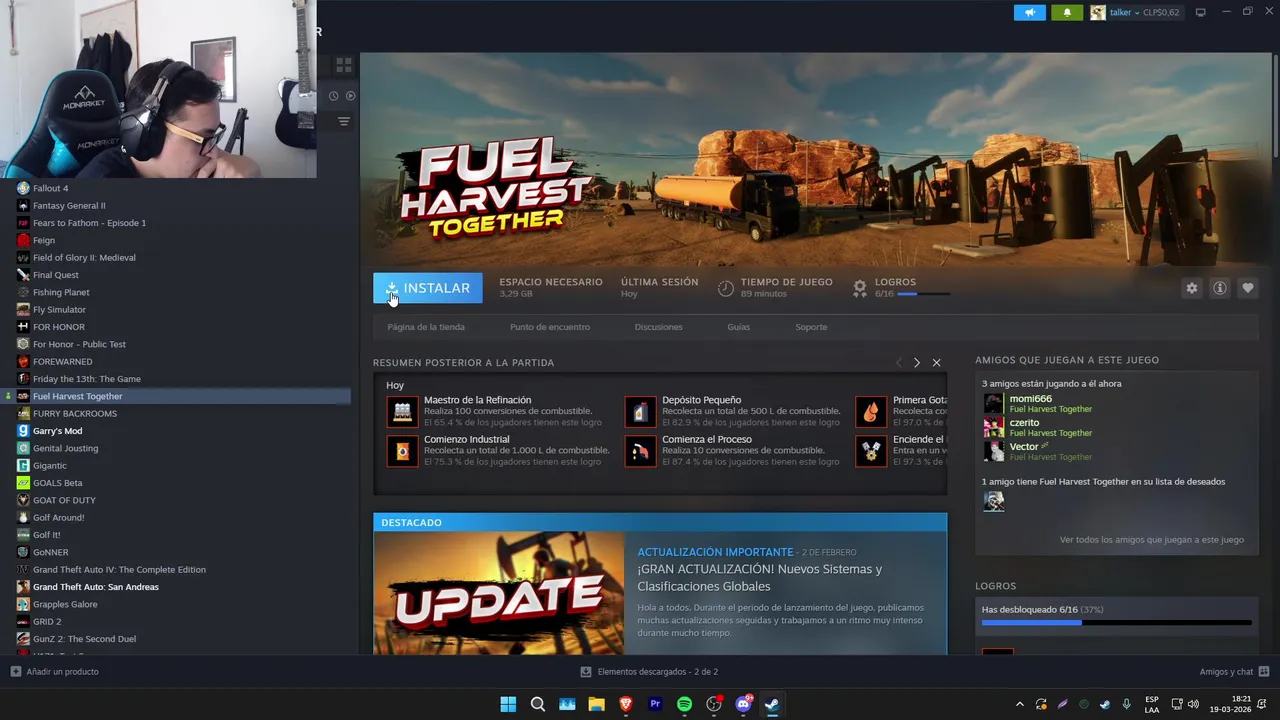This screenshot has height=720, width=1280.
Task: Toggle the recent activity clock filter
Action: tap(334, 96)
